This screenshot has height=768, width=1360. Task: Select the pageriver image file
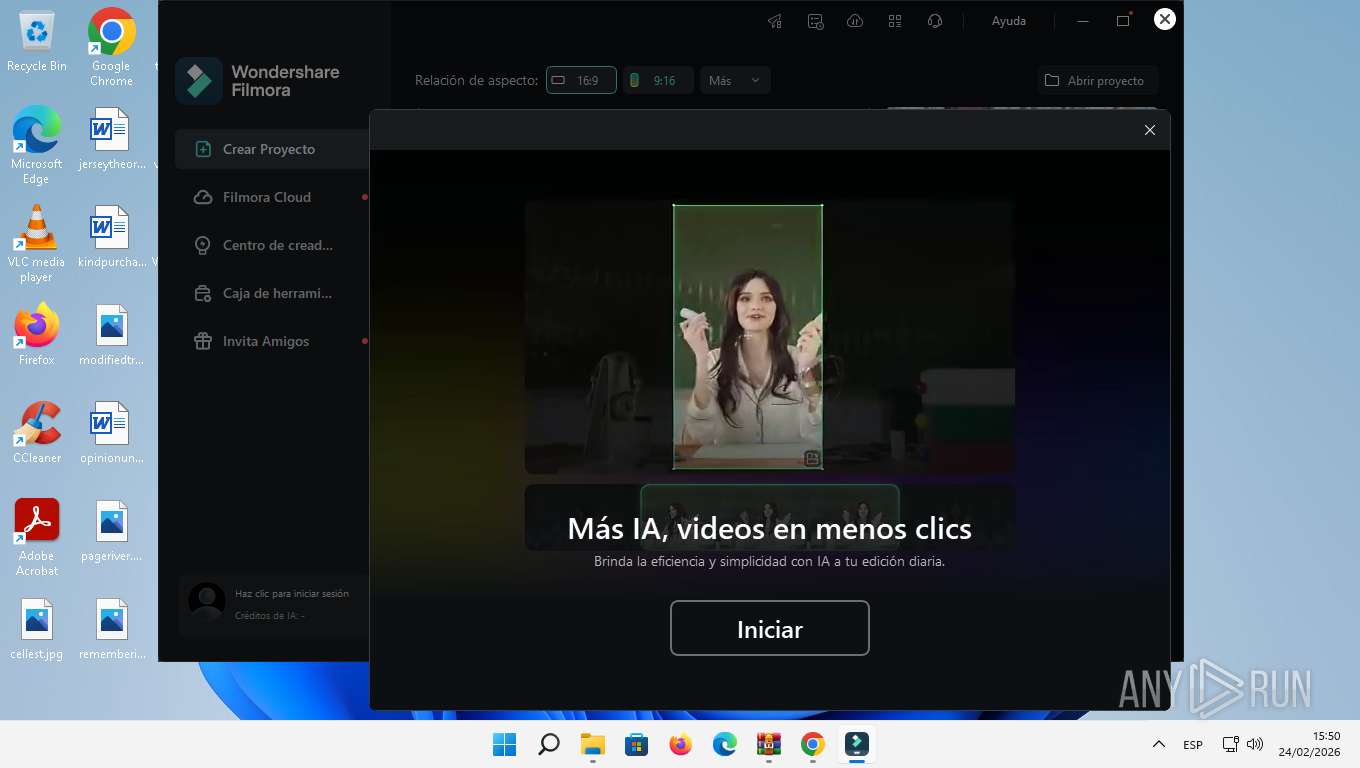(x=111, y=531)
